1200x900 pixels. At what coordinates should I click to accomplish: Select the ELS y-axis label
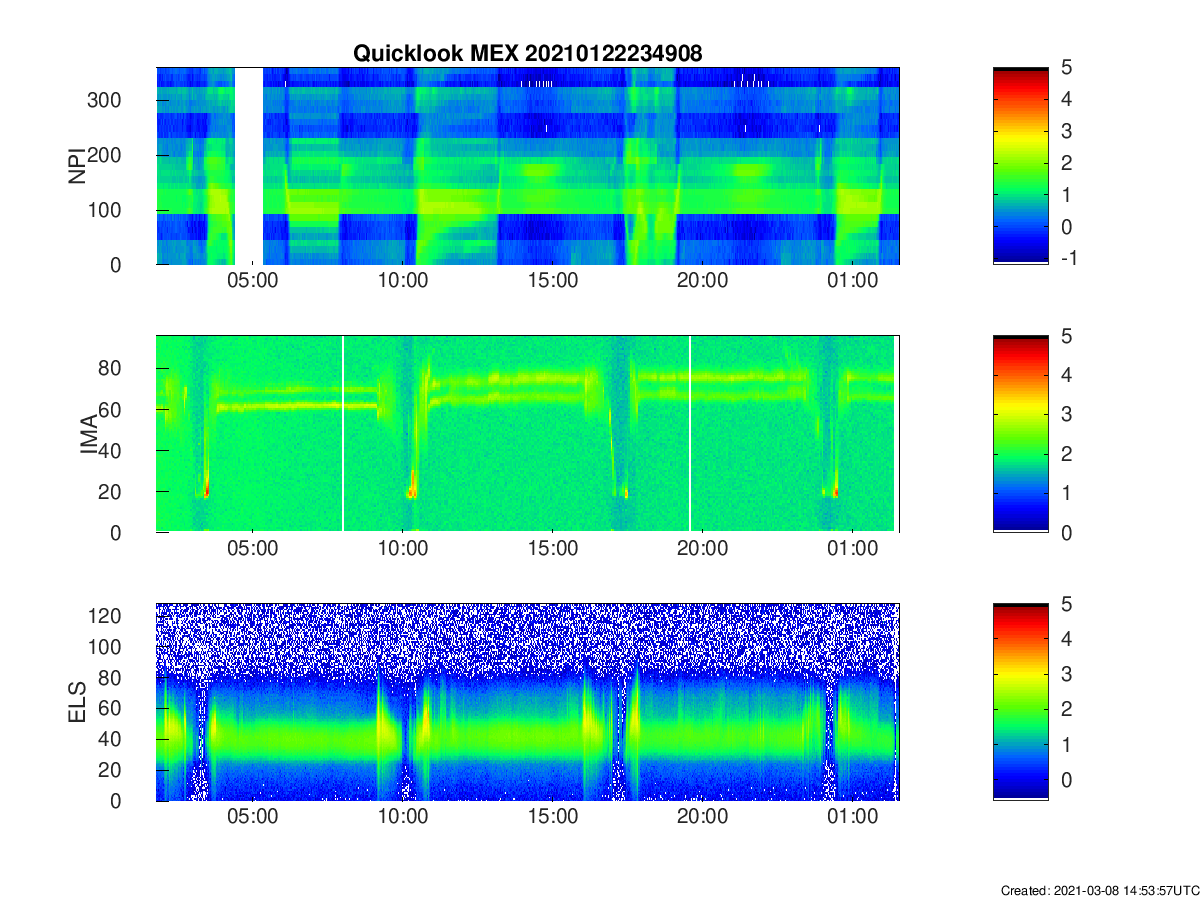[x=77, y=702]
